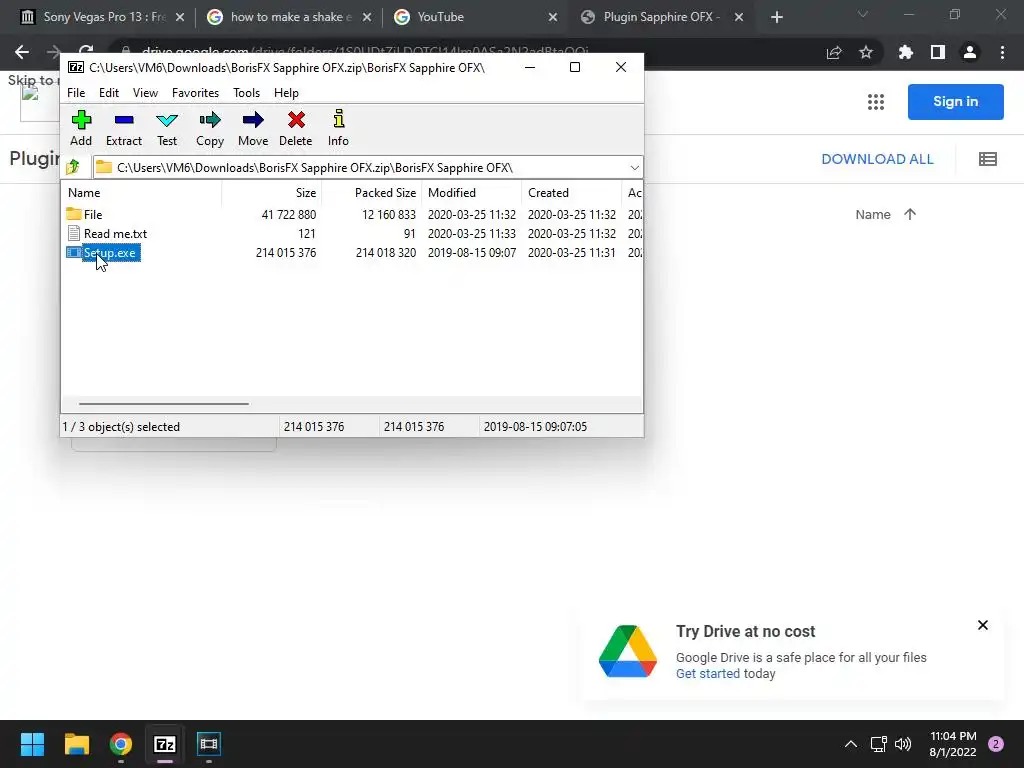This screenshot has height=768, width=1024.
Task: Click the Sign in button
Action: [955, 102]
